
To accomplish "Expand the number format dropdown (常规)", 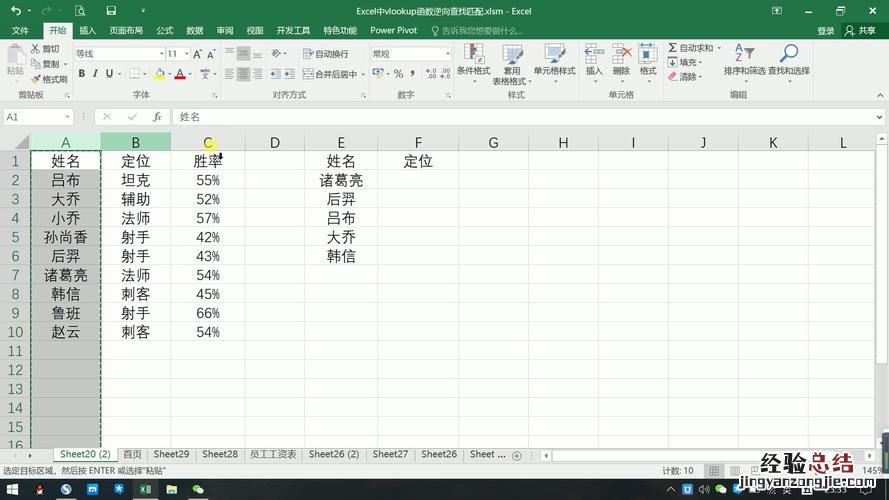I will click(447, 54).
